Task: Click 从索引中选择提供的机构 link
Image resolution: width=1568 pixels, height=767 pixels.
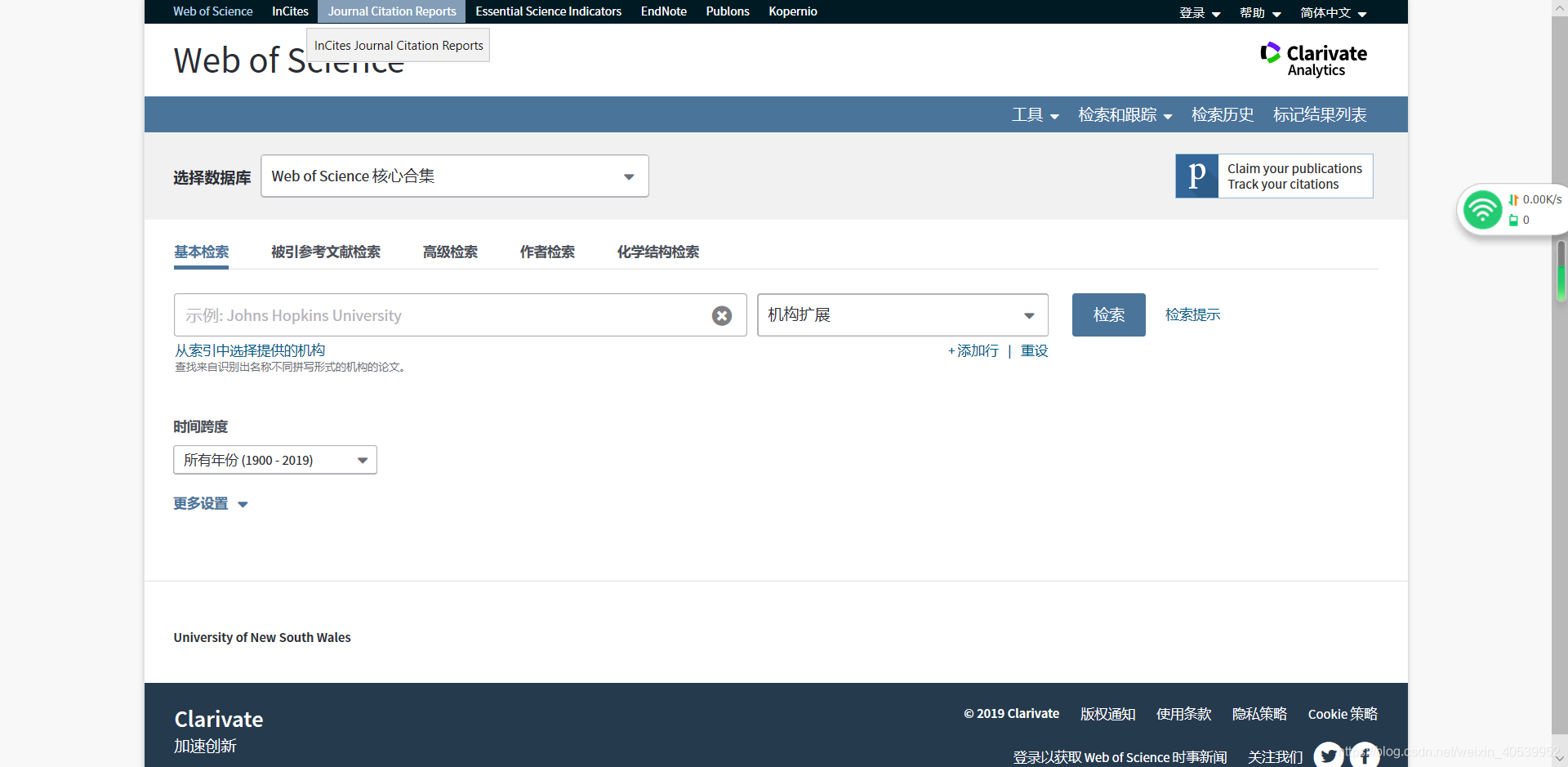Action: point(250,350)
